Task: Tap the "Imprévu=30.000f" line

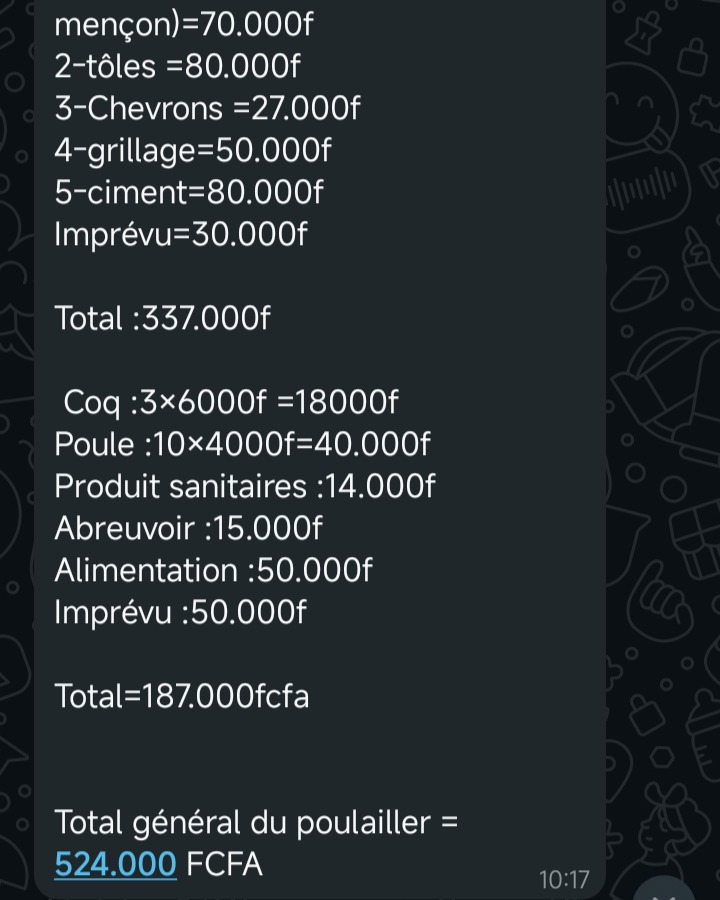Action: point(181,234)
